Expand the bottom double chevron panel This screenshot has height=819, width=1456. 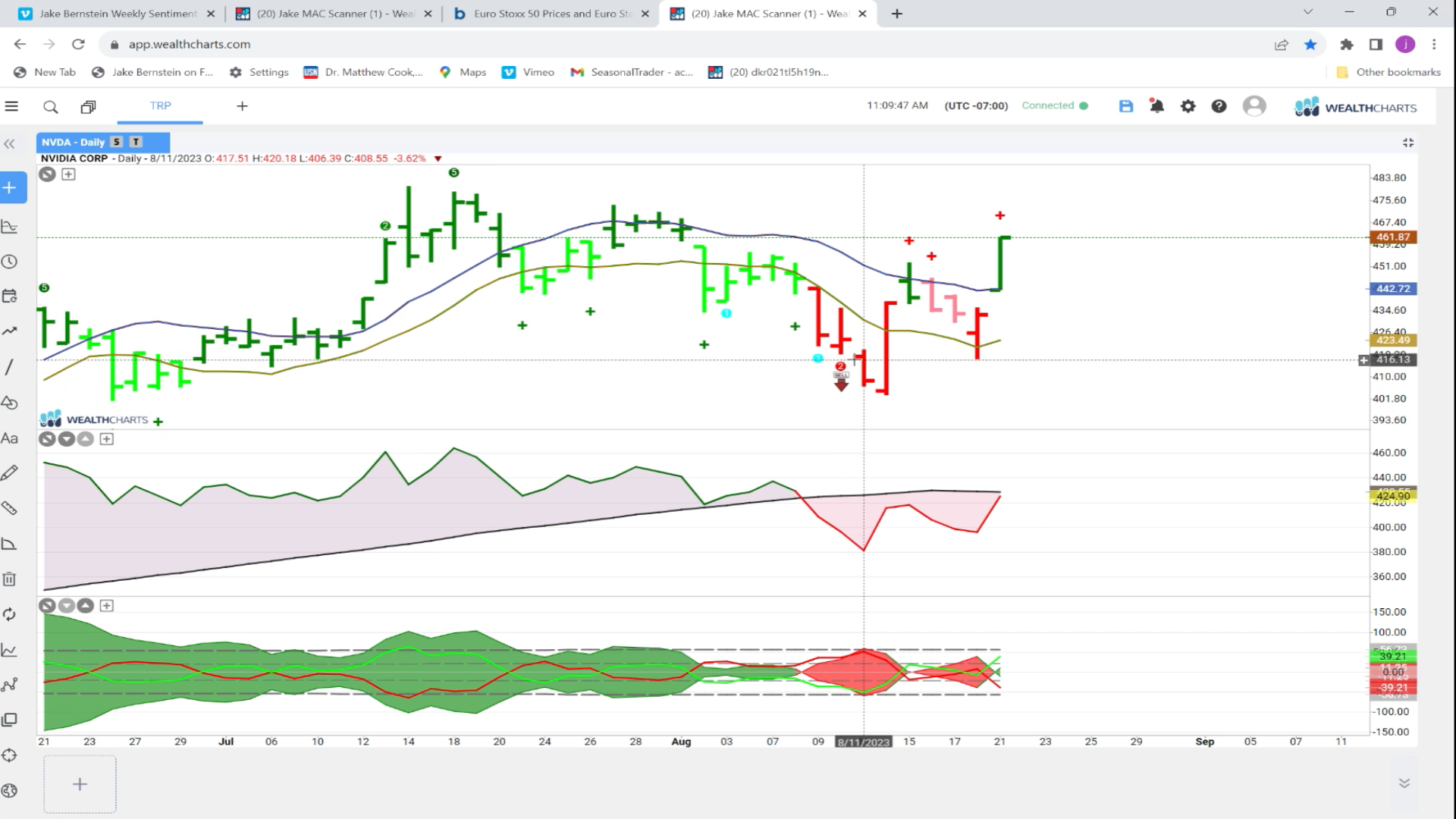pos(1404,783)
